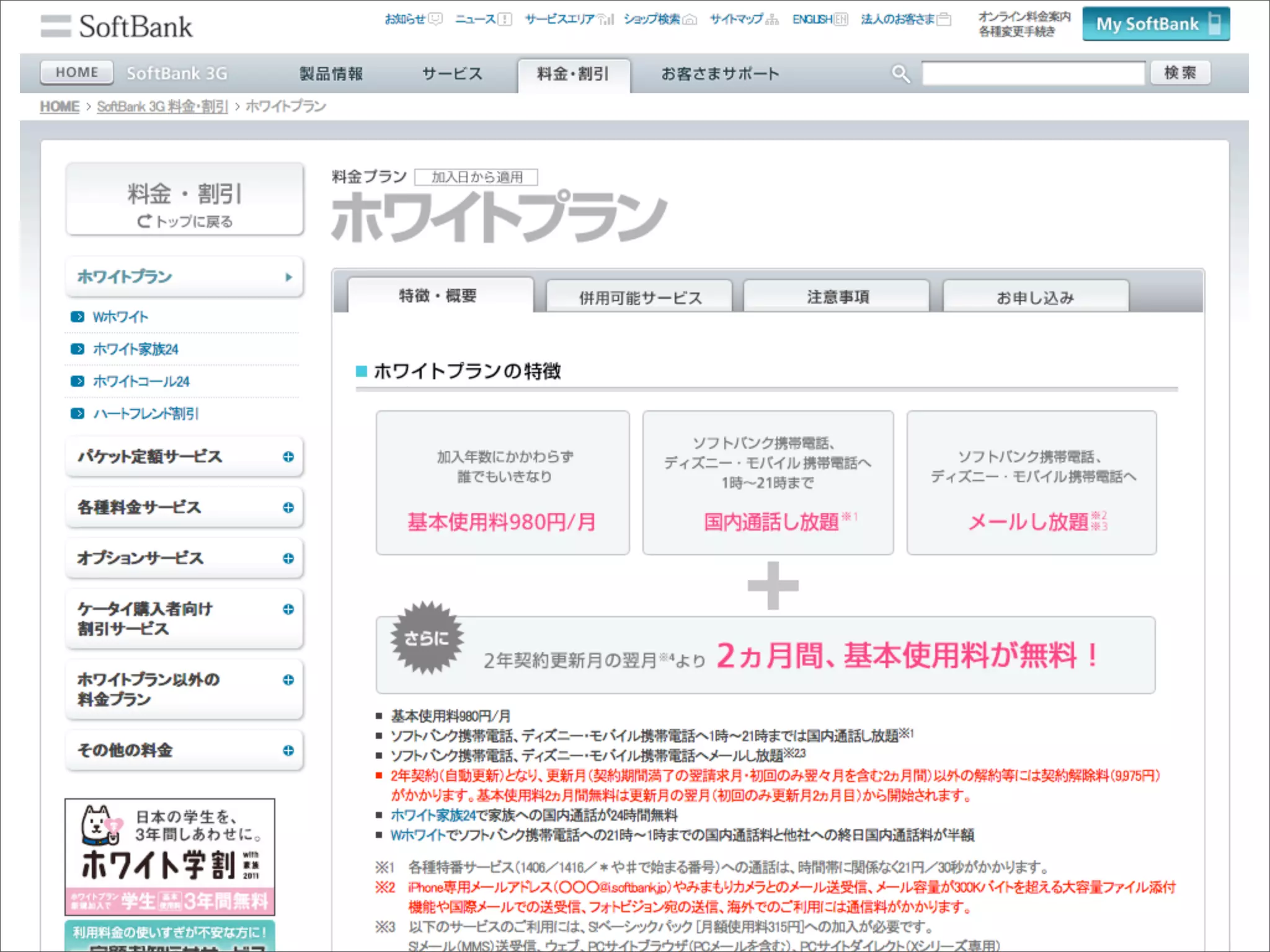Expand the 各種料金サービス section
Screen dimensions: 1270x952
(x=288, y=508)
